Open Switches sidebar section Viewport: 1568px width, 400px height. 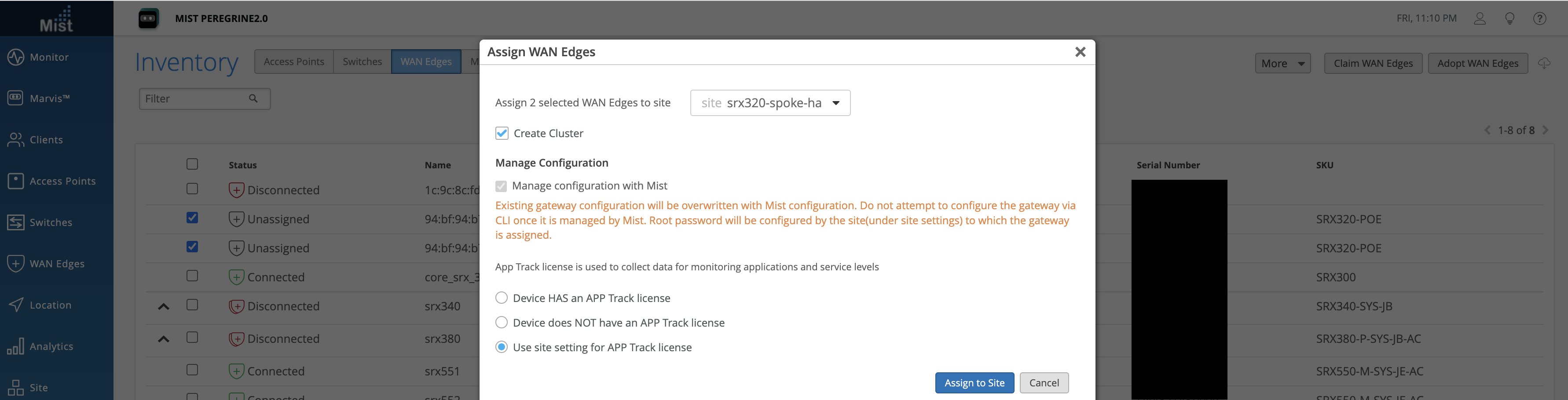(x=50, y=222)
